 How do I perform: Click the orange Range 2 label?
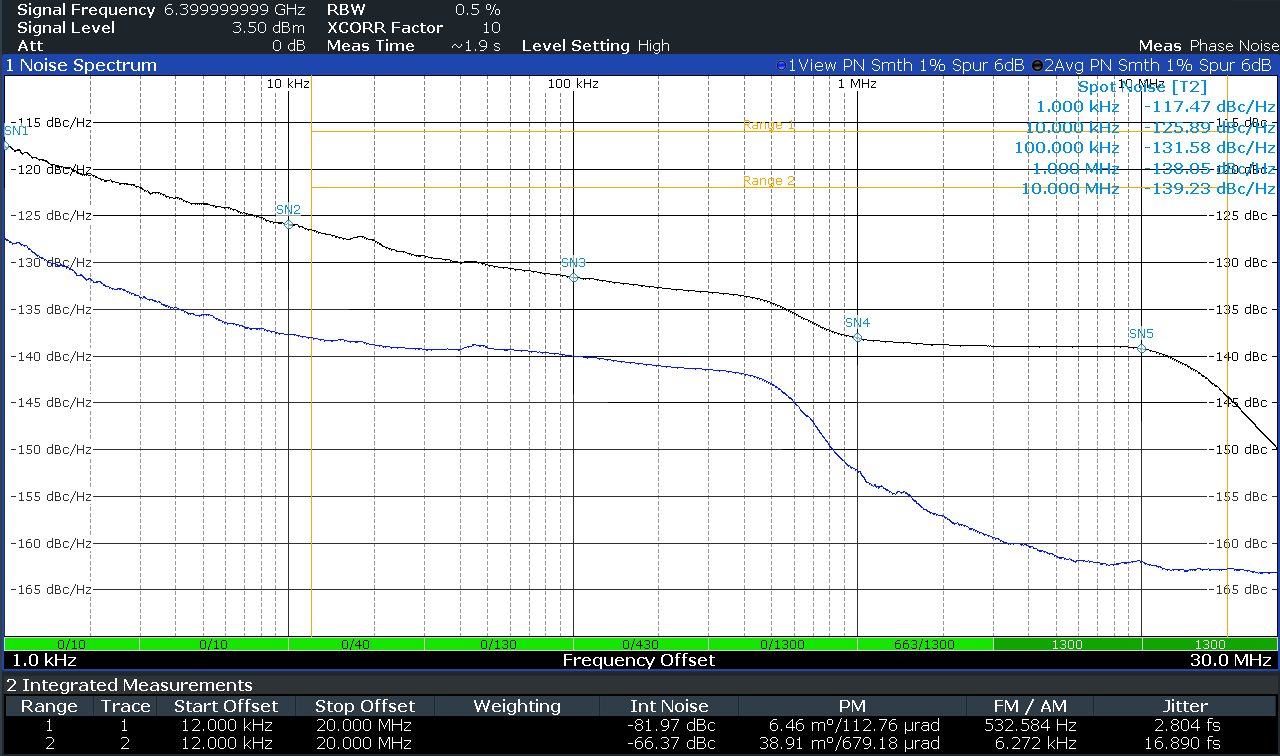coord(769,181)
